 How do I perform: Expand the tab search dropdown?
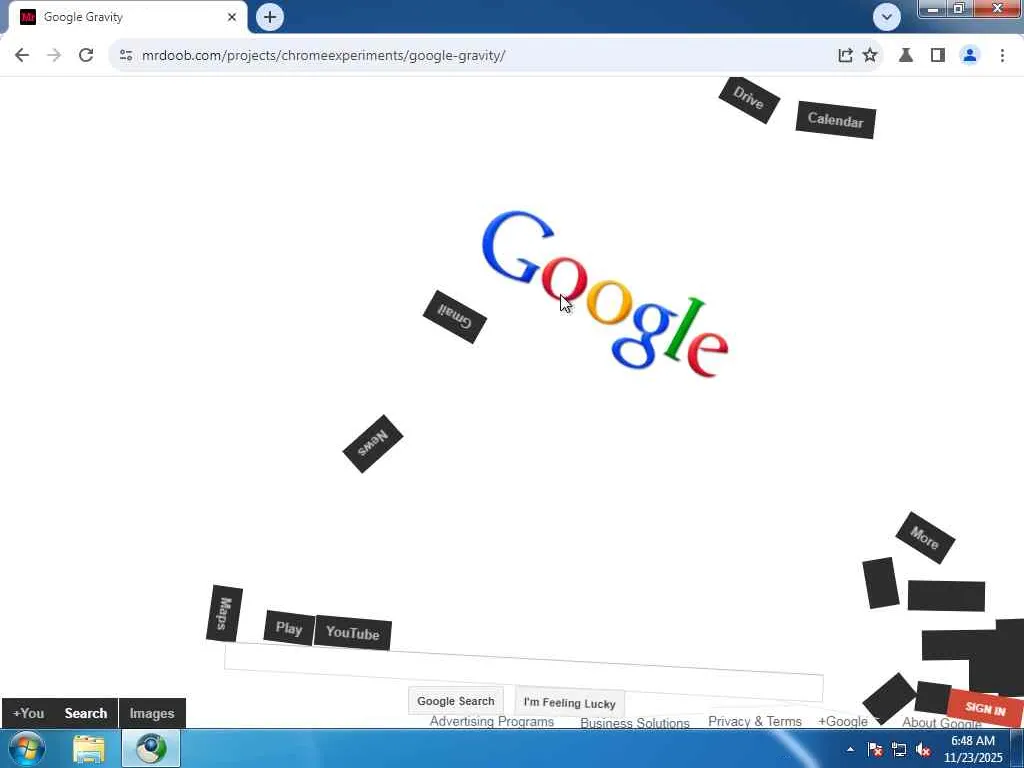tap(887, 17)
